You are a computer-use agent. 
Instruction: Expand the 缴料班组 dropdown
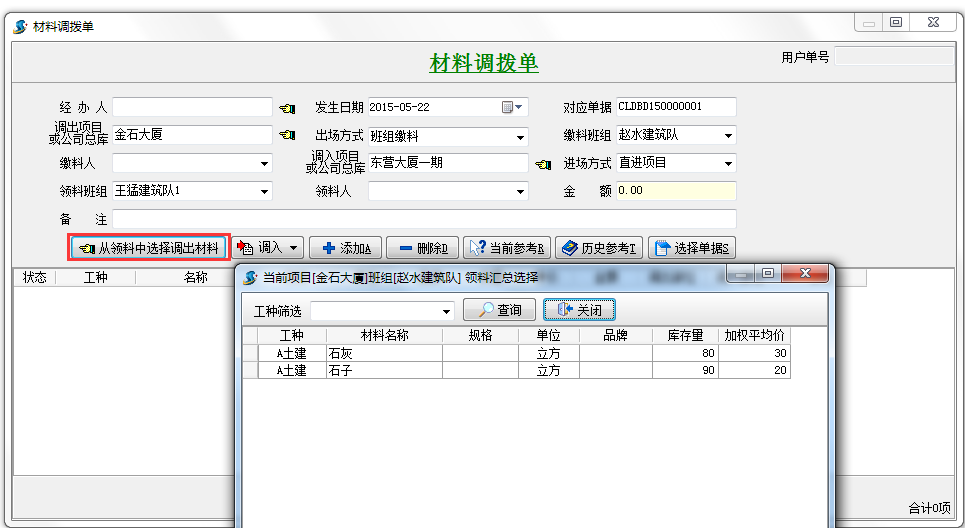pyautogui.click(x=728, y=136)
